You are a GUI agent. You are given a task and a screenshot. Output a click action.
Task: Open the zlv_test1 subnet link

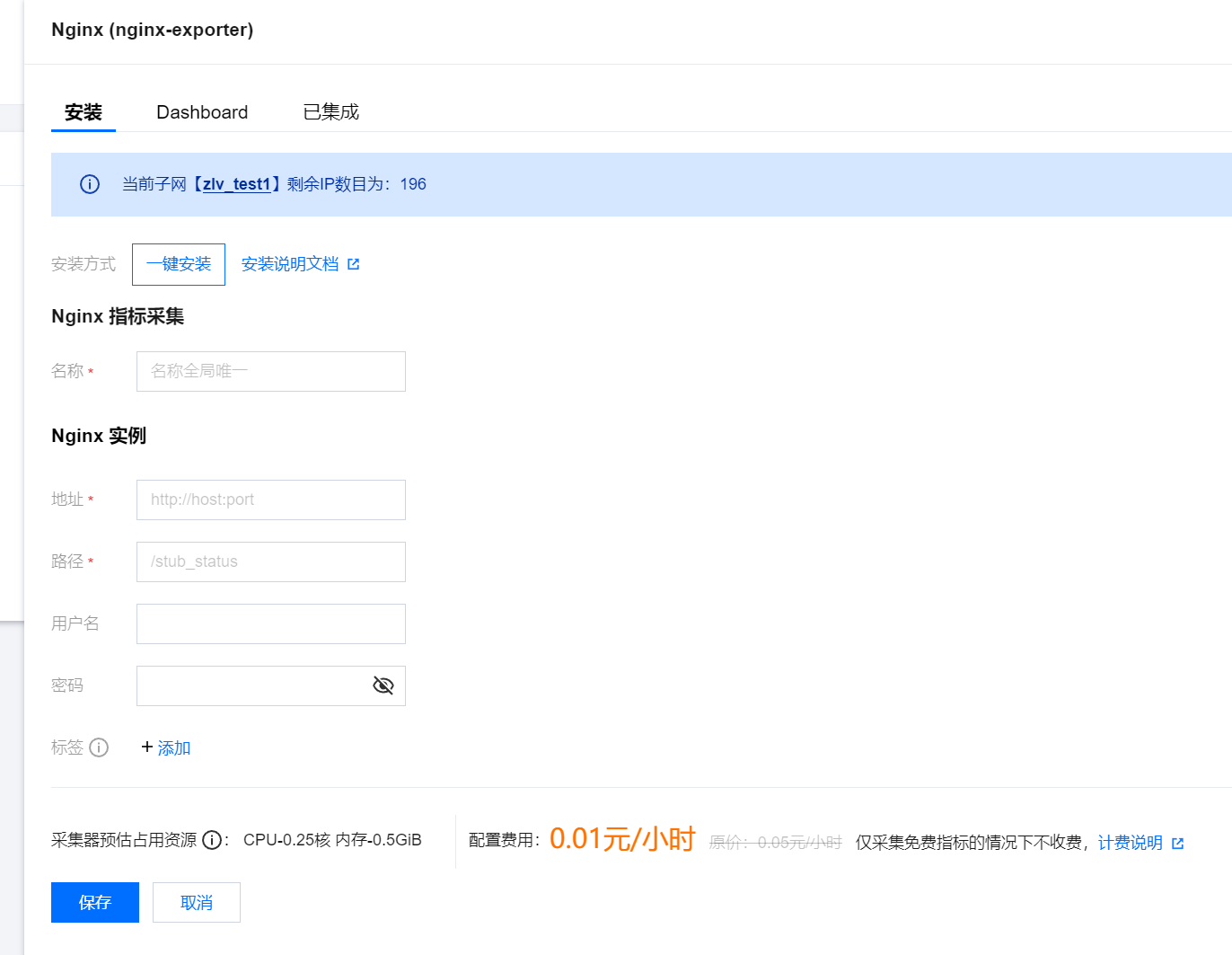(x=237, y=184)
